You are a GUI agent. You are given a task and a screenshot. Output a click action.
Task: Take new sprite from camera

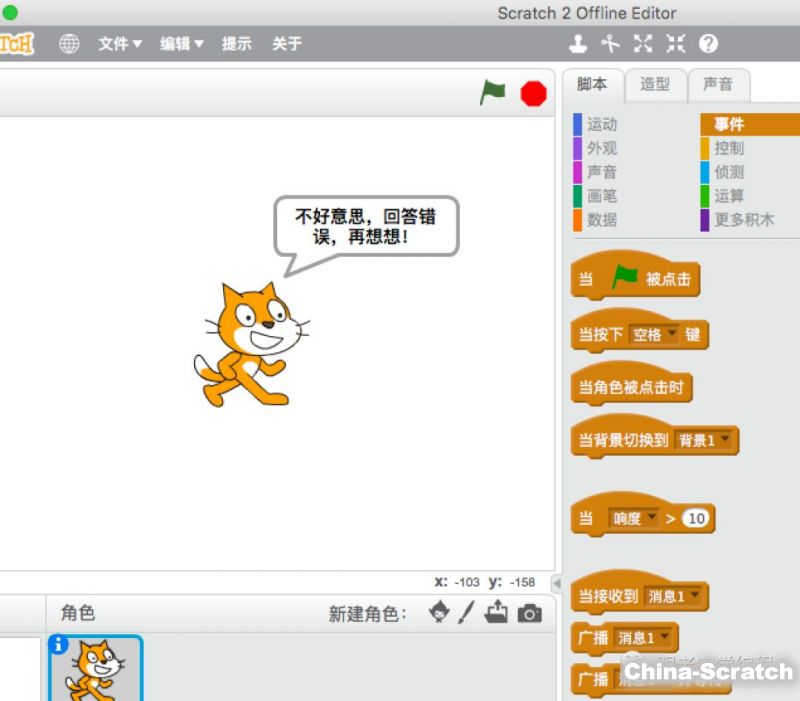[530, 614]
